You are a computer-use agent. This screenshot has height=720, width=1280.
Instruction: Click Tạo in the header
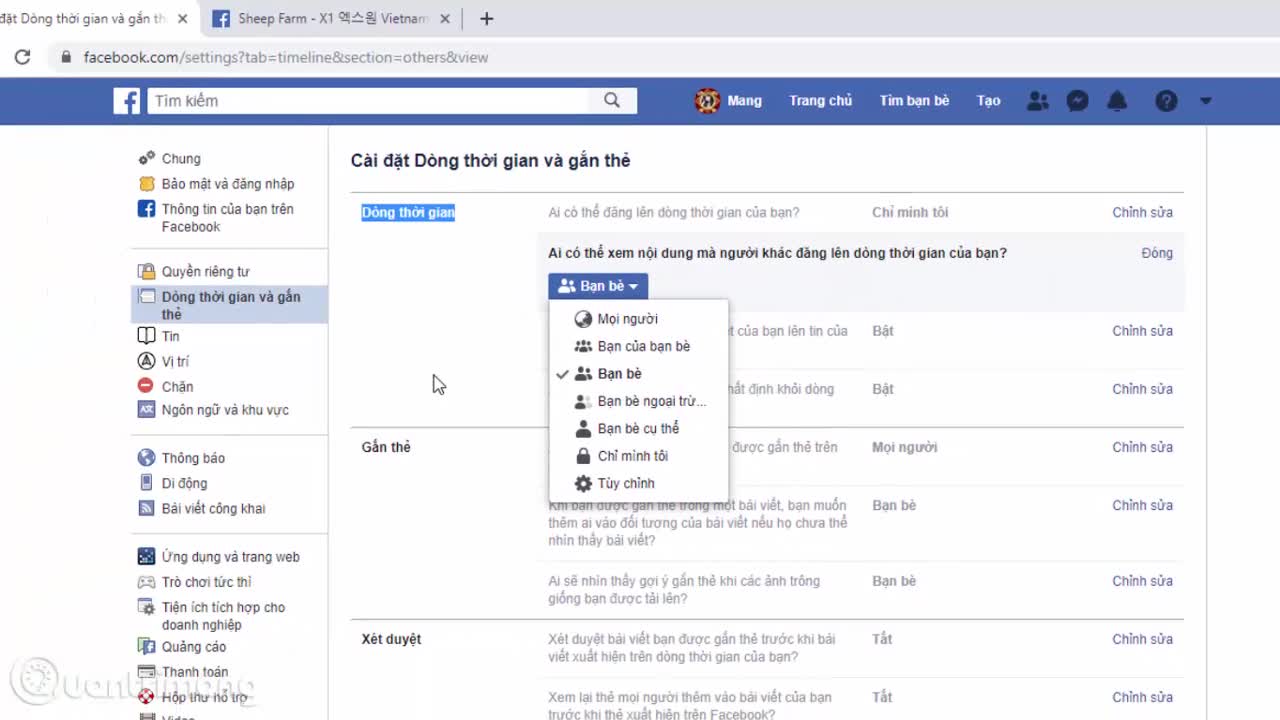click(x=988, y=101)
